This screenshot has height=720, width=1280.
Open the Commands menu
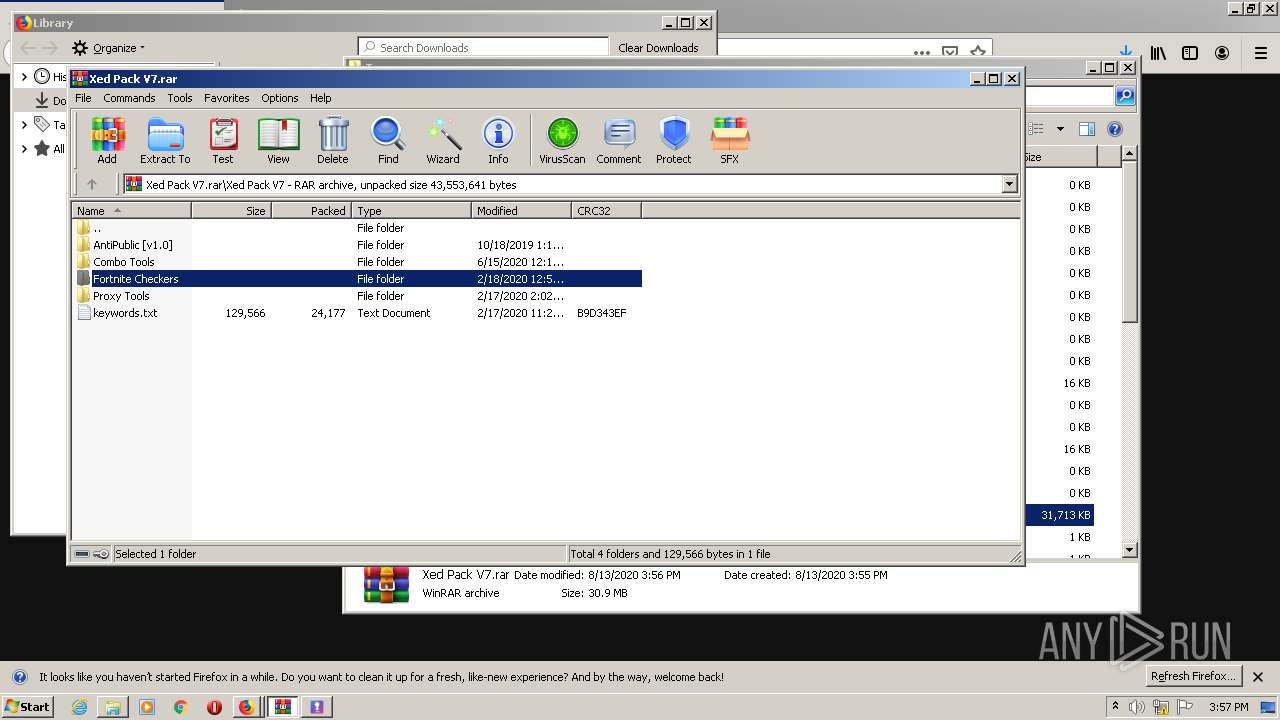coord(129,98)
